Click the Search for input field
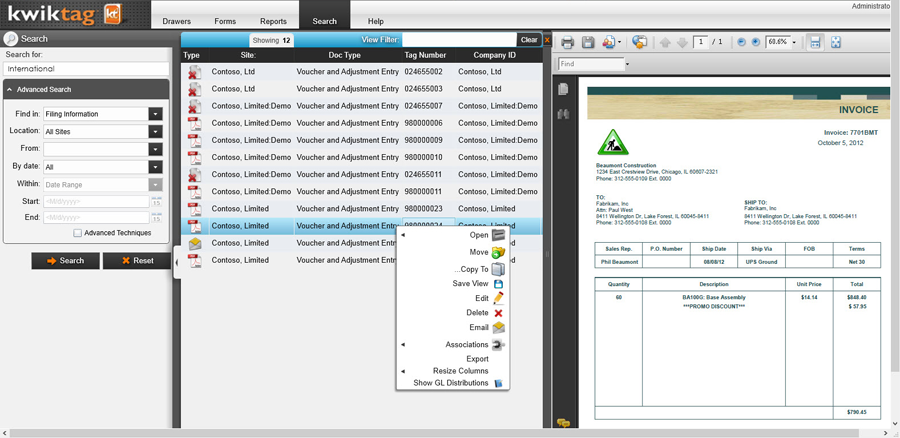 click(86, 69)
